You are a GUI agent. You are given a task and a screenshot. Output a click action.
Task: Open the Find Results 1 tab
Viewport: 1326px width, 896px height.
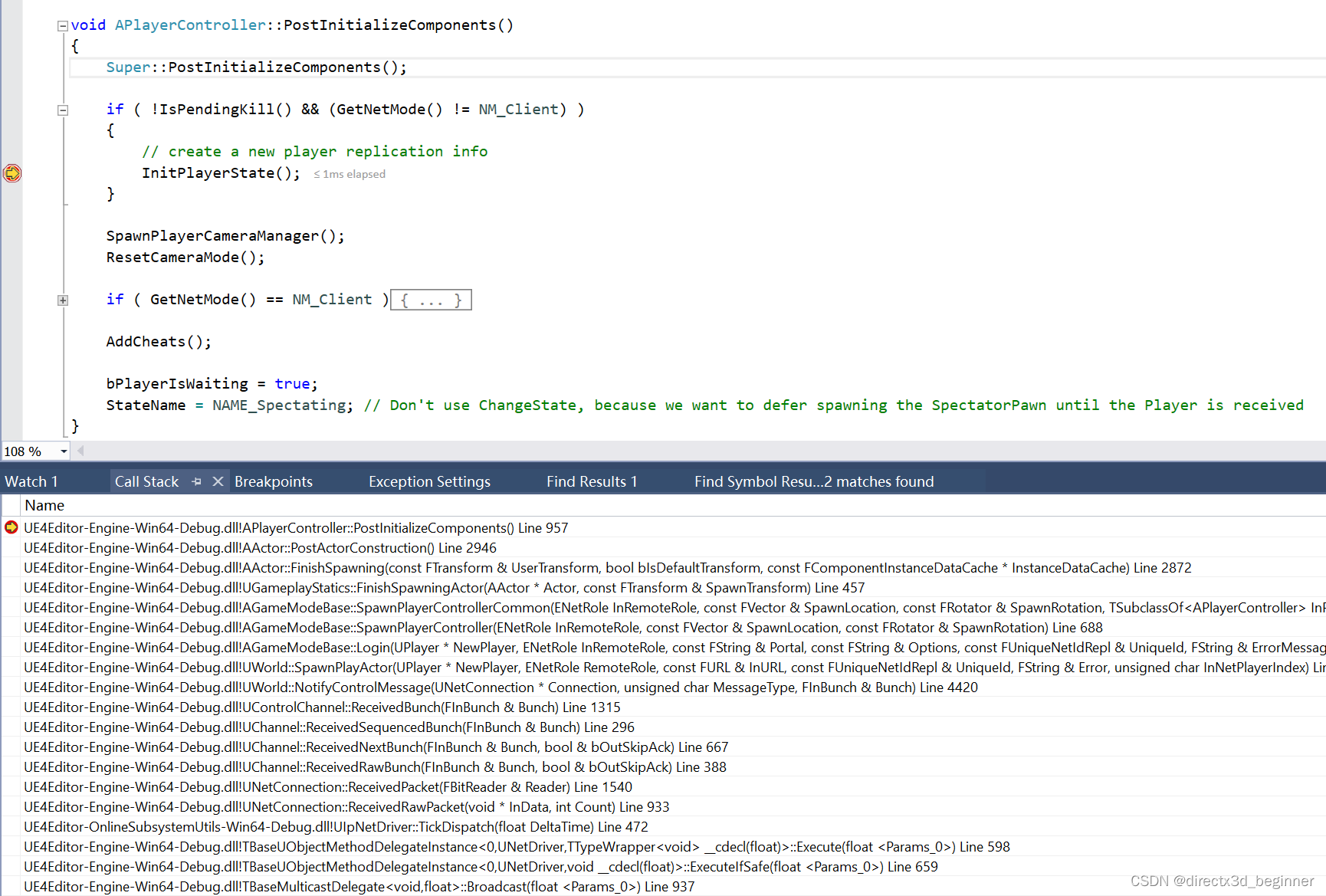click(x=592, y=481)
